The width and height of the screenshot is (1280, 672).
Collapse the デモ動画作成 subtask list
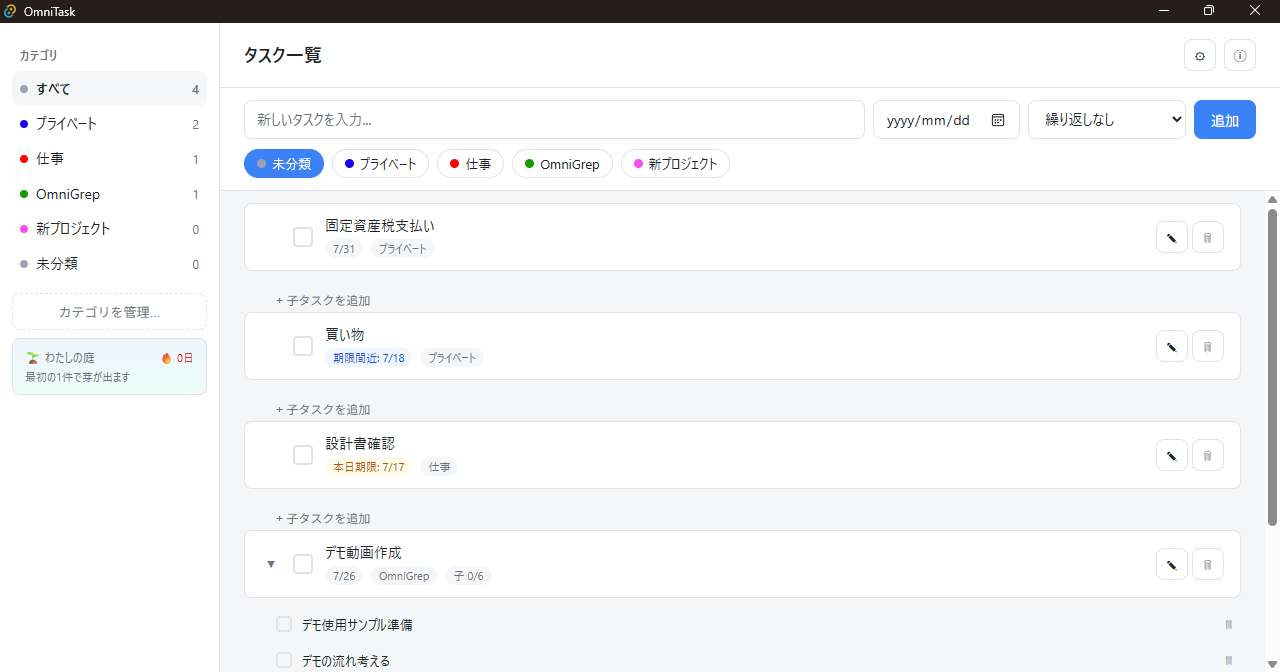tap(270, 564)
